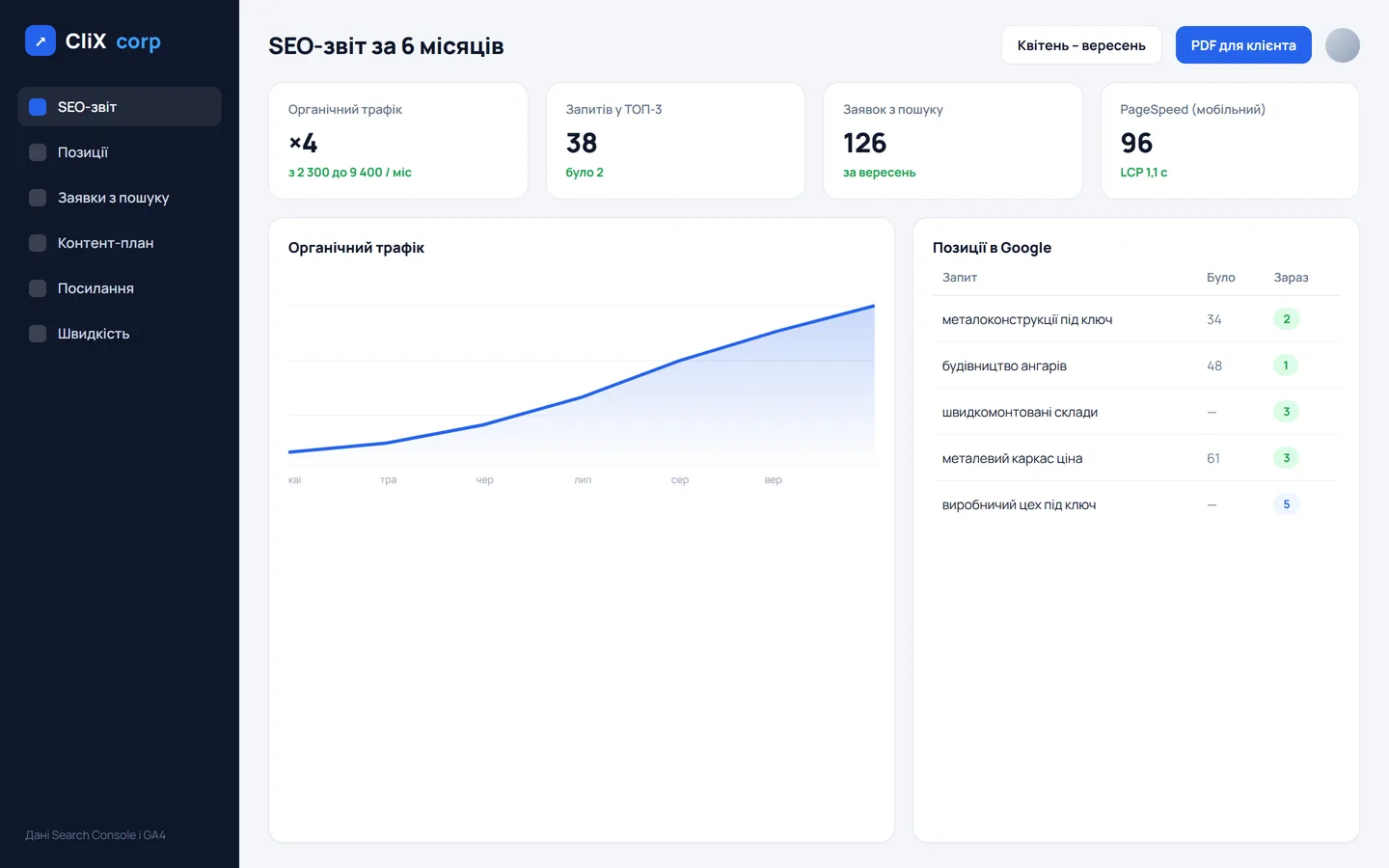Click position badge for металоконструкції під ключ
This screenshot has width=1389, height=868.
[1287, 319]
